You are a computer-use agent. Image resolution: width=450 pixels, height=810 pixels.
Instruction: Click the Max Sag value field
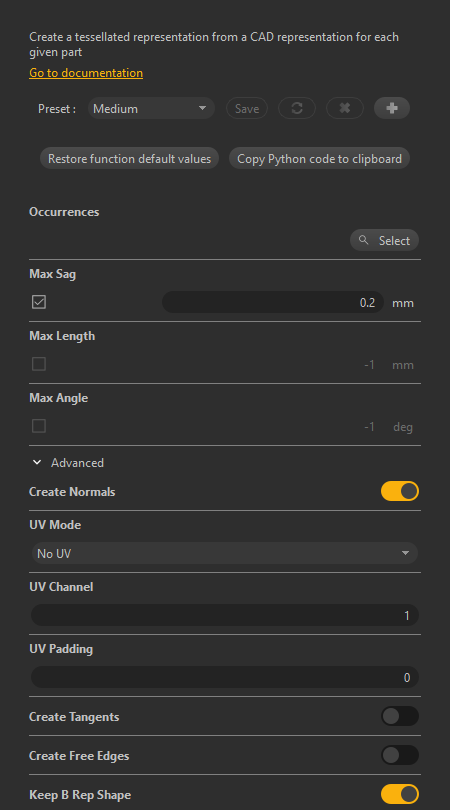(273, 302)
